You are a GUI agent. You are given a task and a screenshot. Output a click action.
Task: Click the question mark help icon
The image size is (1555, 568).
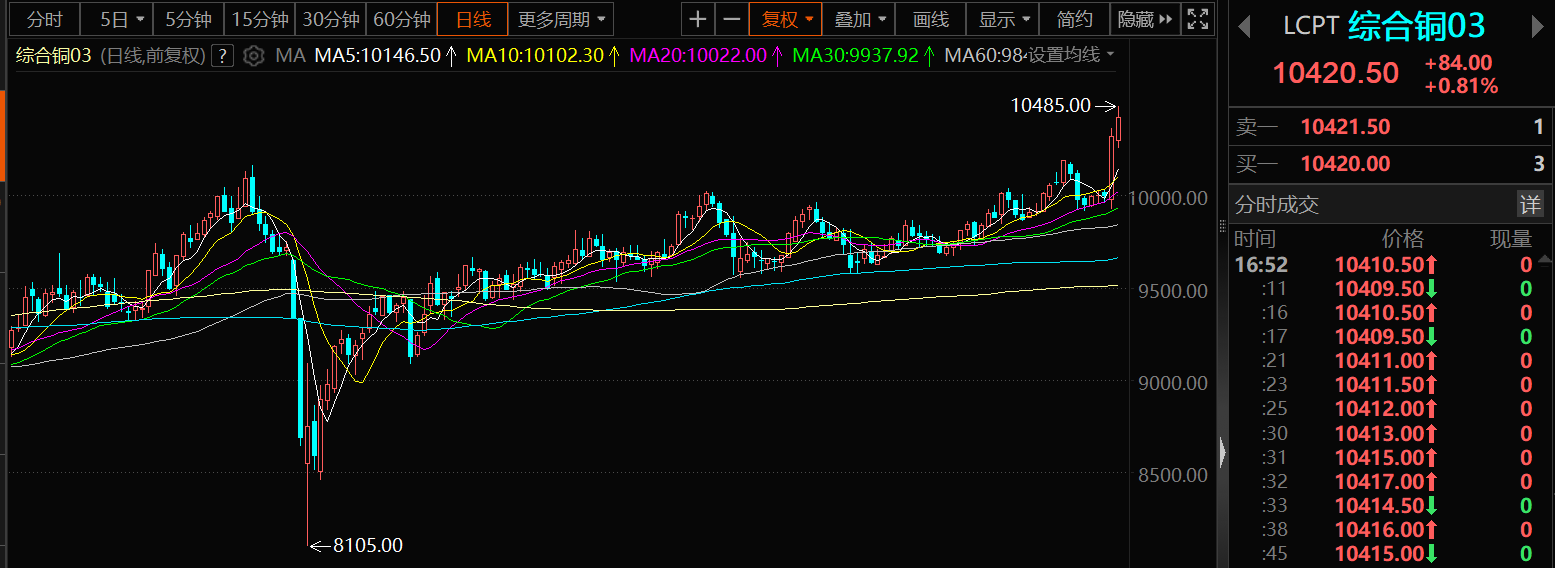(x=224, y=56)
